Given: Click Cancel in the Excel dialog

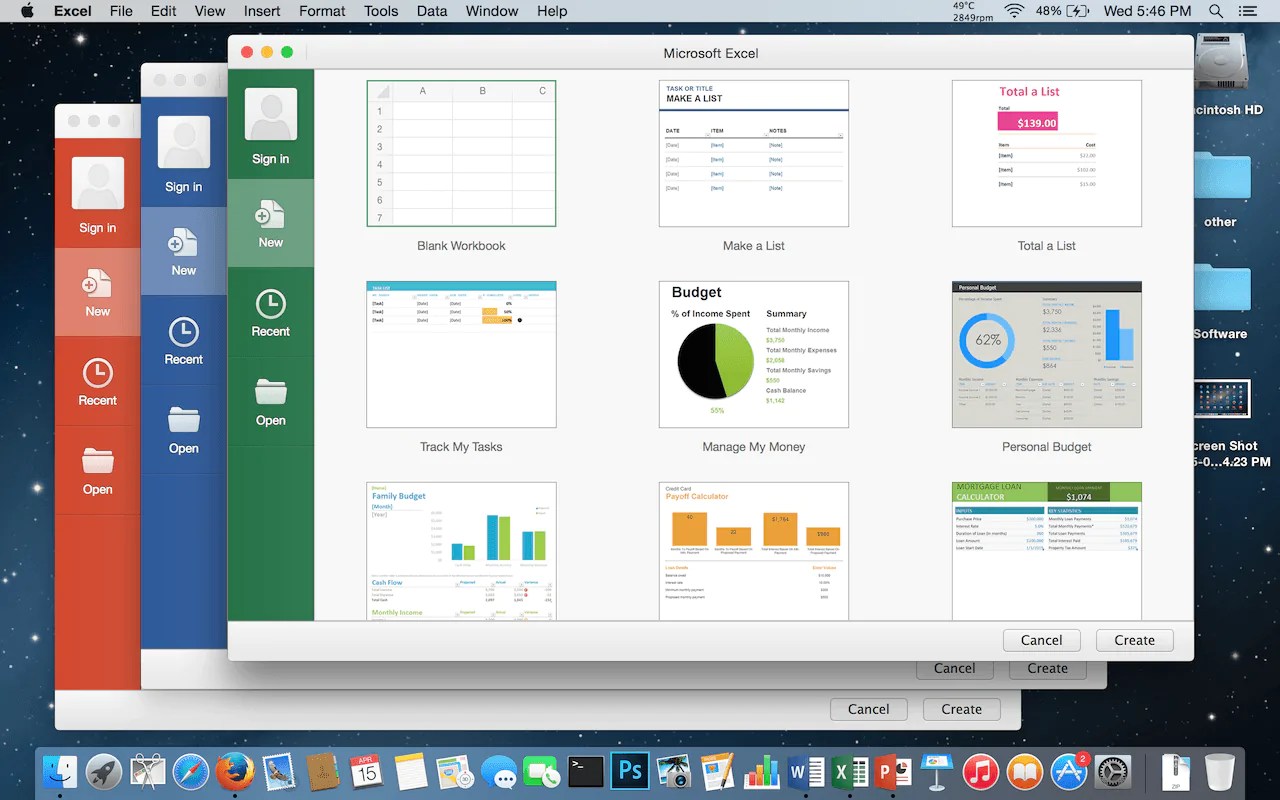Looking at the screenshot, I should pyautogui.click(x=1042, y=640).
